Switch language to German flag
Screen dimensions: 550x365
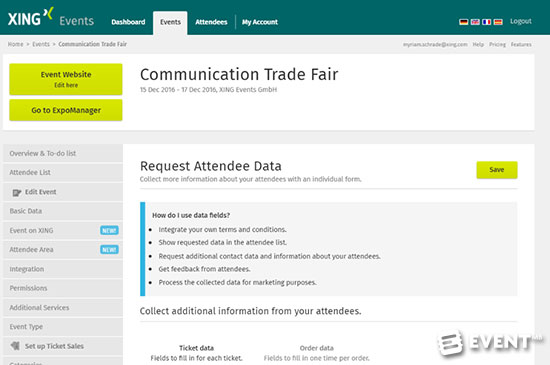[464, 22]
